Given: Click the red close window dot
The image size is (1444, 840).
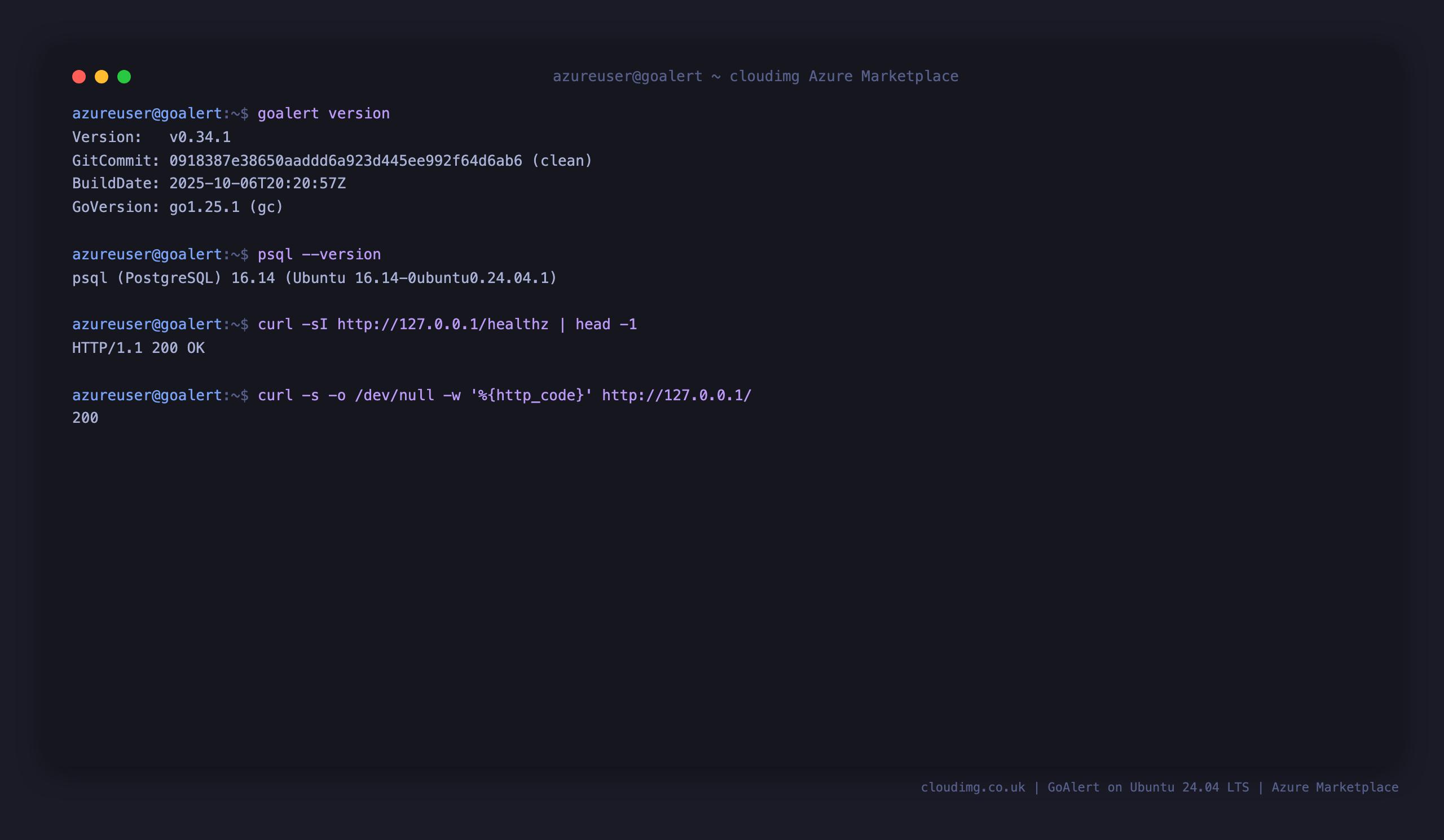Looking at the screenshot, I should click(79, 77).
